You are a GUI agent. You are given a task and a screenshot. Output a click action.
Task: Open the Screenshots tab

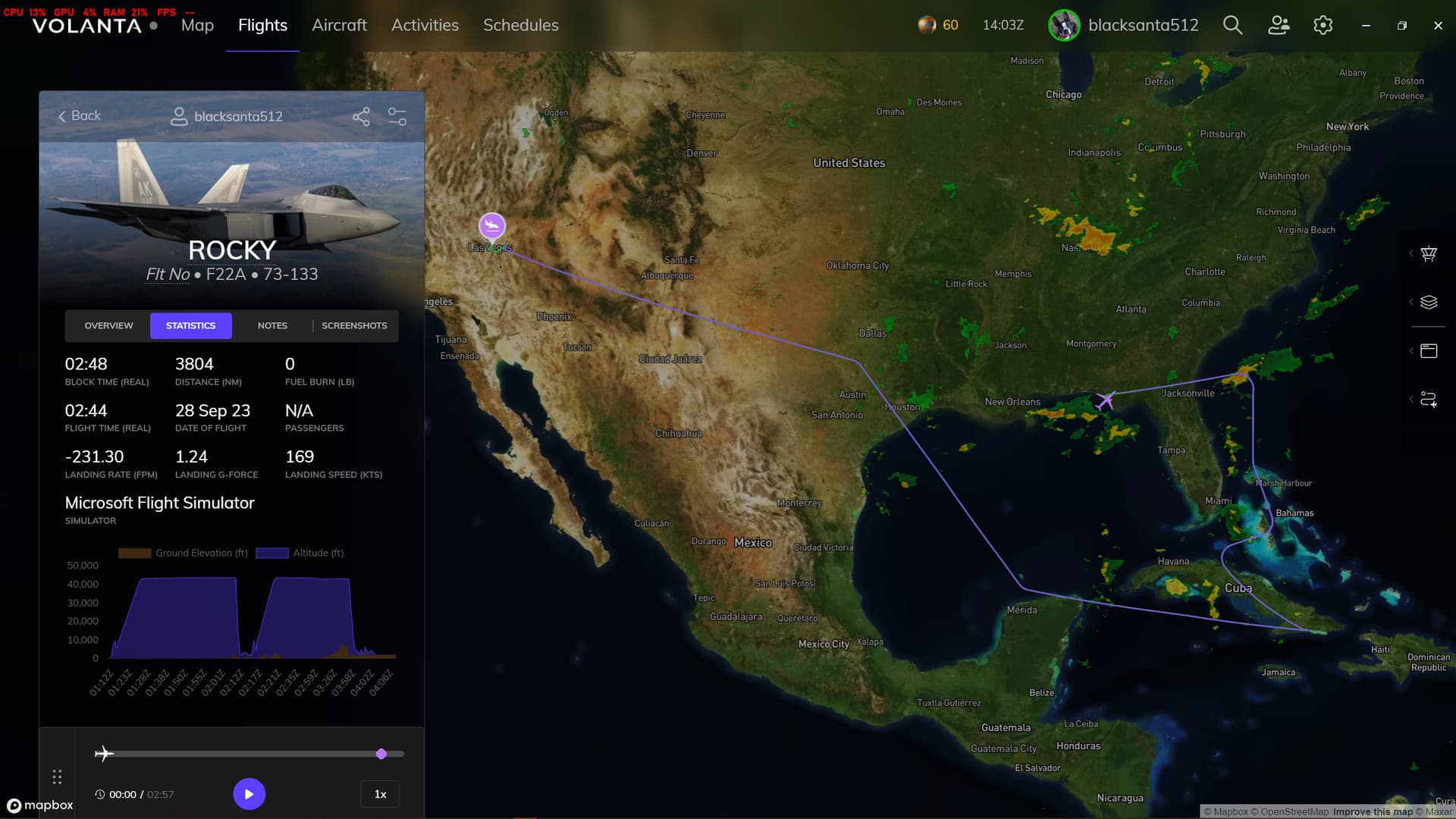click(x=354, y=325)
